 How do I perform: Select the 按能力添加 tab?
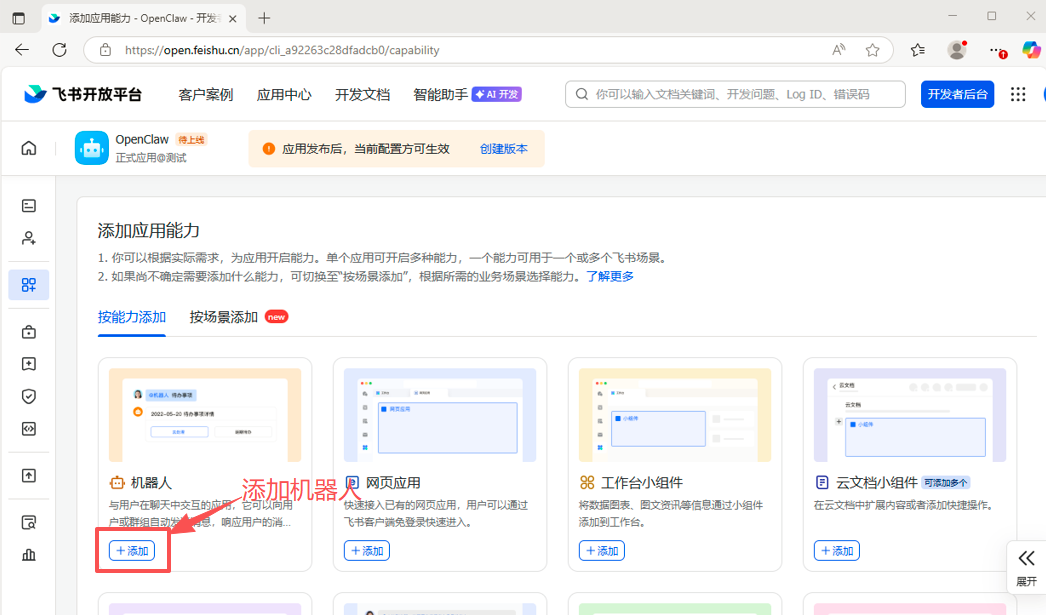click(132, 315)
